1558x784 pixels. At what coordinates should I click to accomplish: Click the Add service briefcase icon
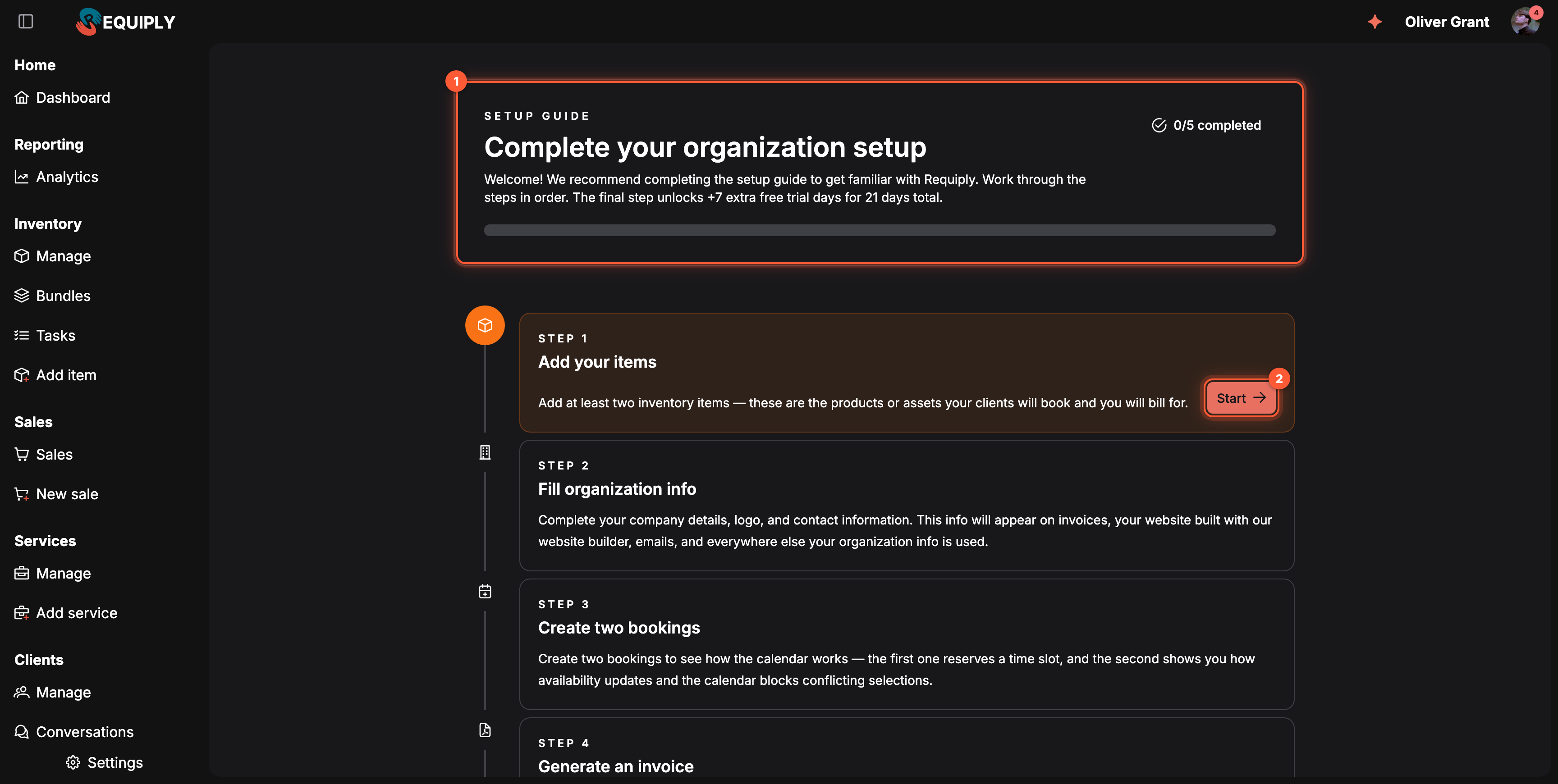(x=22, y=613)
